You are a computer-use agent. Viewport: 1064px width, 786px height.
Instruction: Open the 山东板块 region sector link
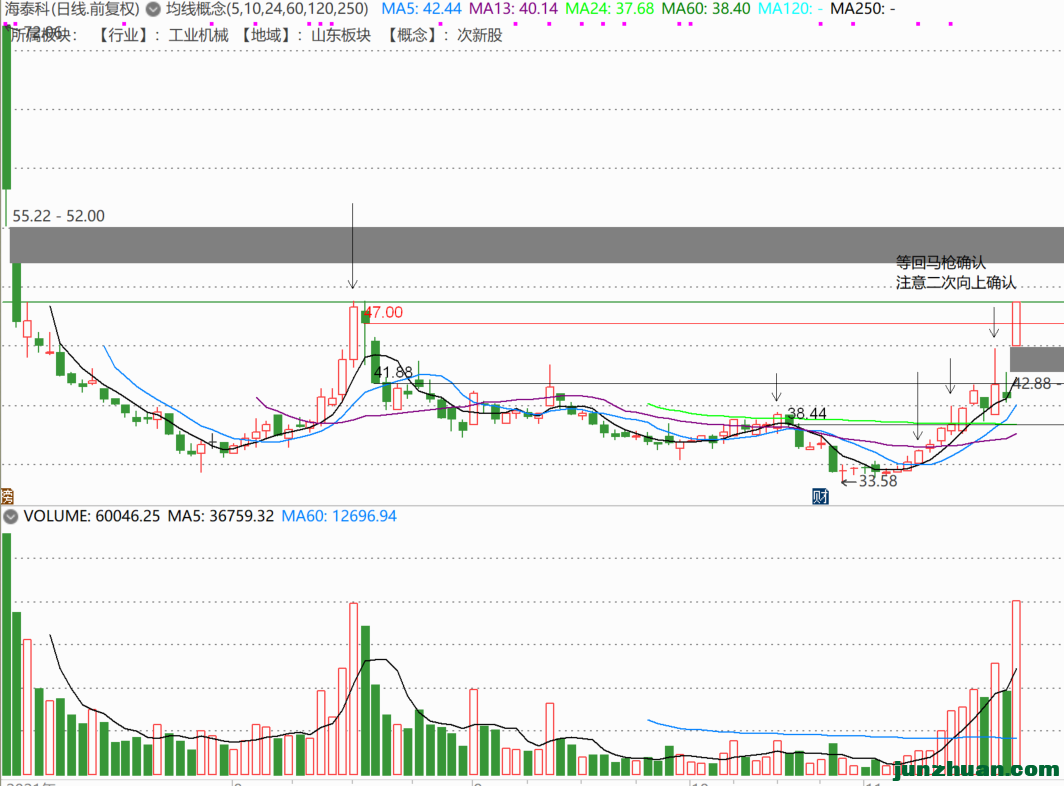coord(341,35)
